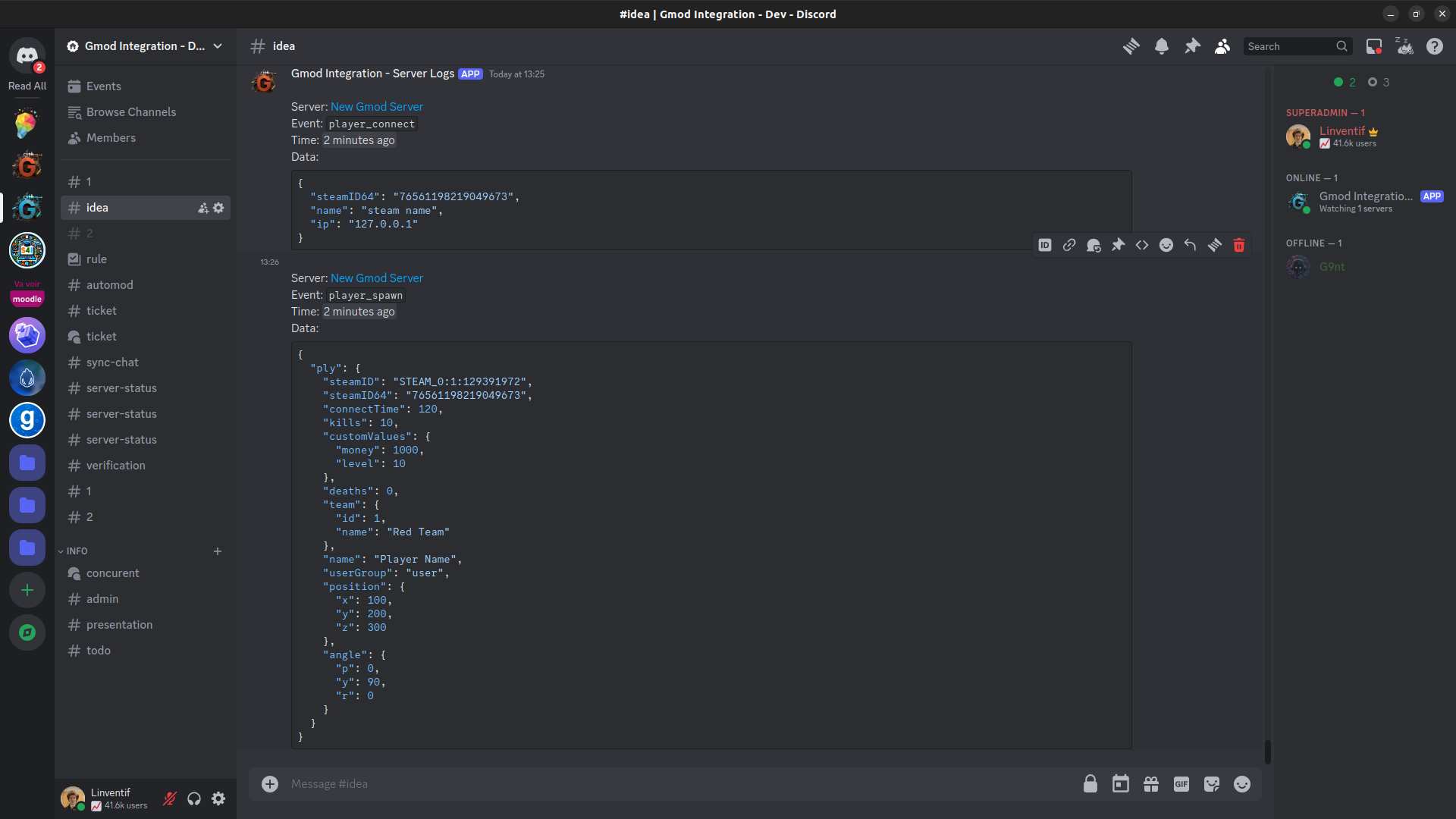The width and height of the screenshot is (1456, 819).
Task: View raw code icon in message toolbar
Action: [1142, 245]
